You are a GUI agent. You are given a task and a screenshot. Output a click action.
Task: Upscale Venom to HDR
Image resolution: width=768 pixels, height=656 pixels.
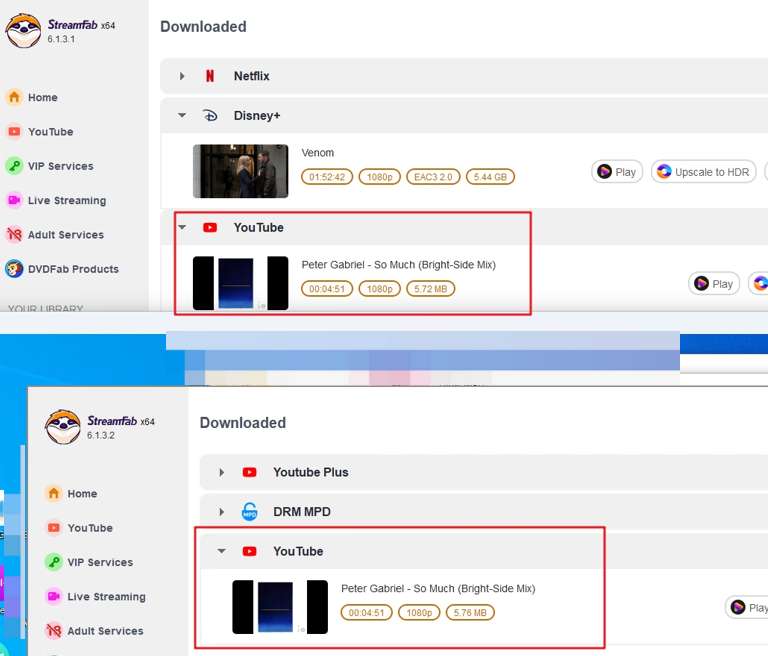coord(703,171)
